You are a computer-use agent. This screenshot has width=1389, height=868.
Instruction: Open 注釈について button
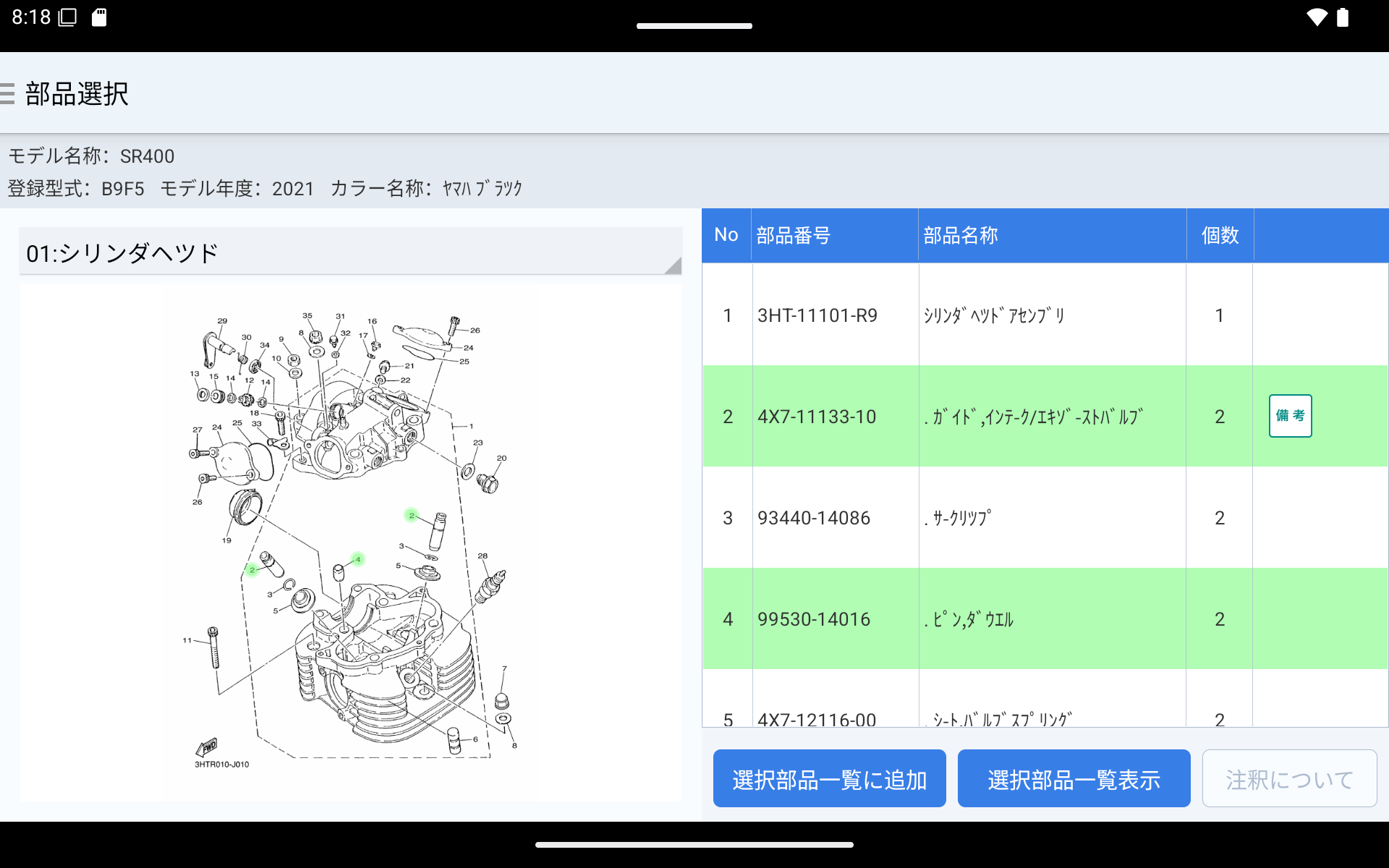point(1289,779)
